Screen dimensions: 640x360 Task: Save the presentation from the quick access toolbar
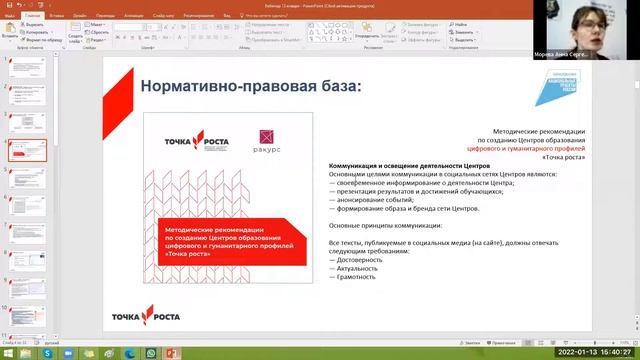point(9,5)
